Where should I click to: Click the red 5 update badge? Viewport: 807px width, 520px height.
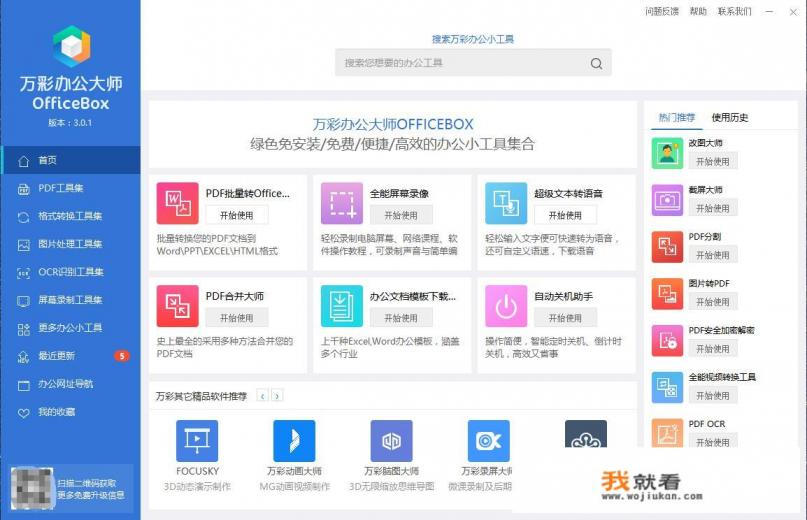tap(121, 356)
